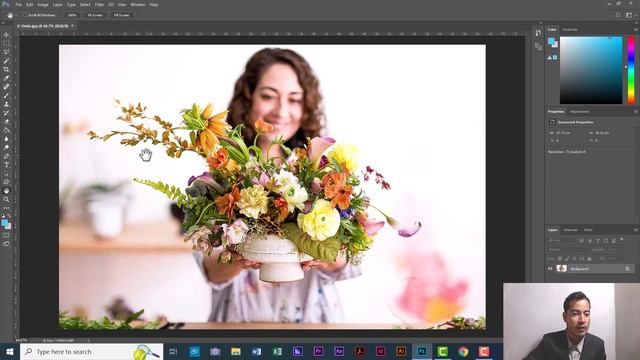Screen dimensions: 640x360
Task: Toggle lock position in Layers panel
Action: (x=574, y=259)
